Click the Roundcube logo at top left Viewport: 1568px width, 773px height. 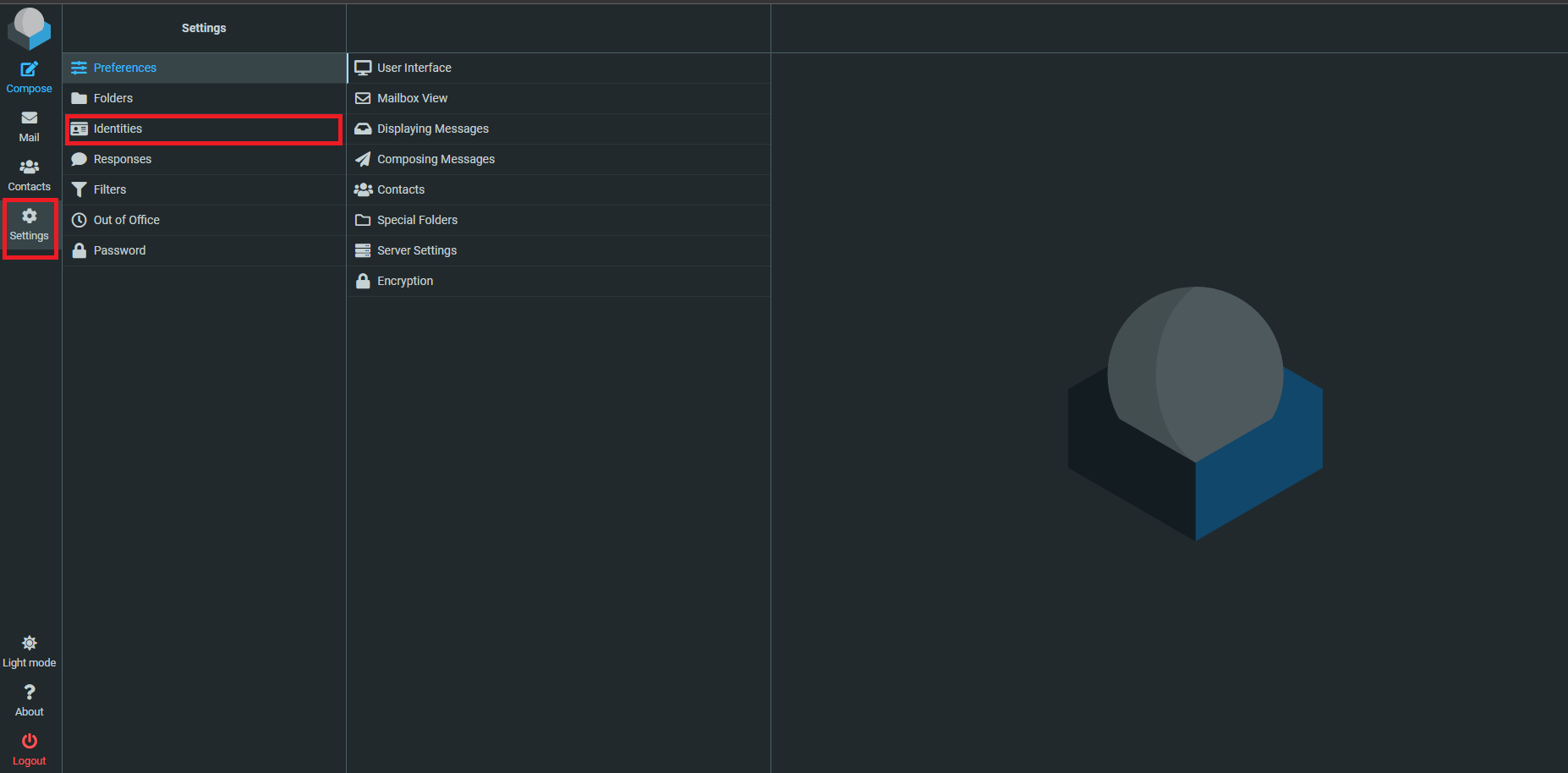tap(29, 28)
